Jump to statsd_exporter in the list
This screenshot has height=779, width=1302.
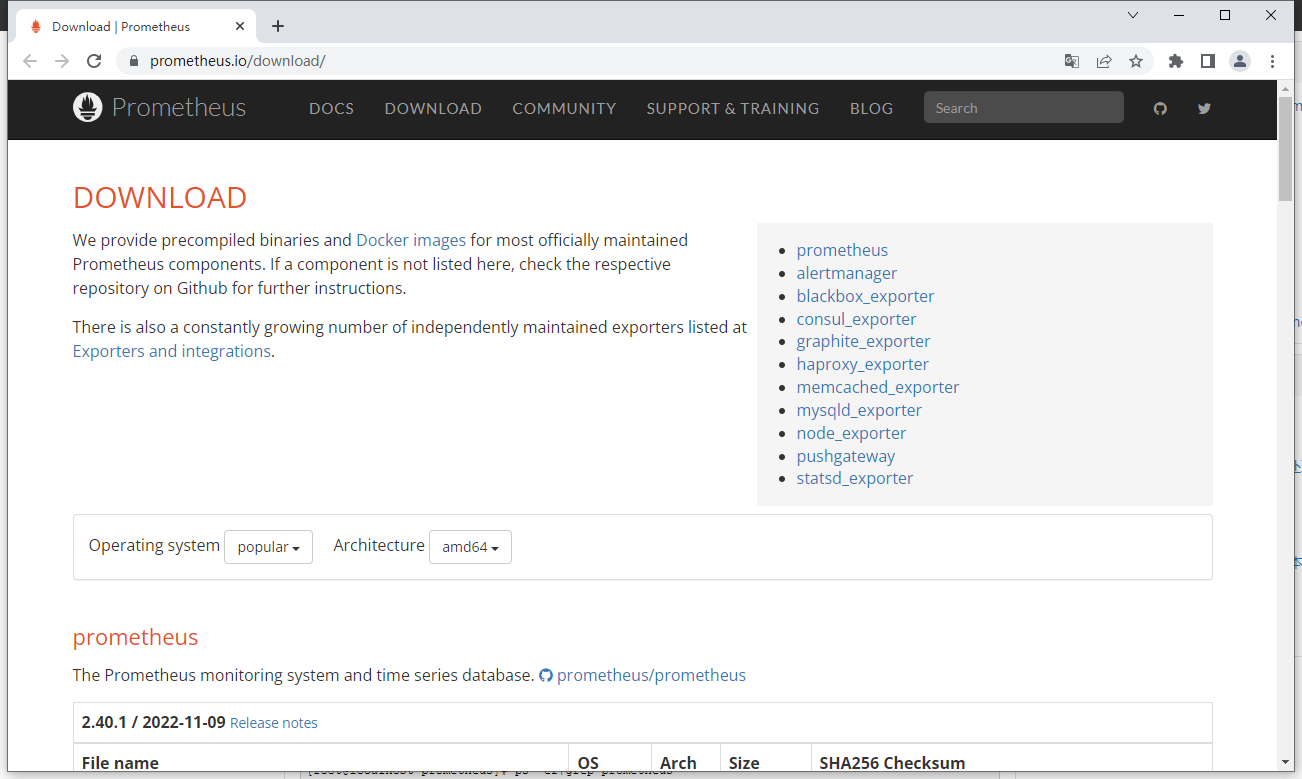tap(855, 478)
